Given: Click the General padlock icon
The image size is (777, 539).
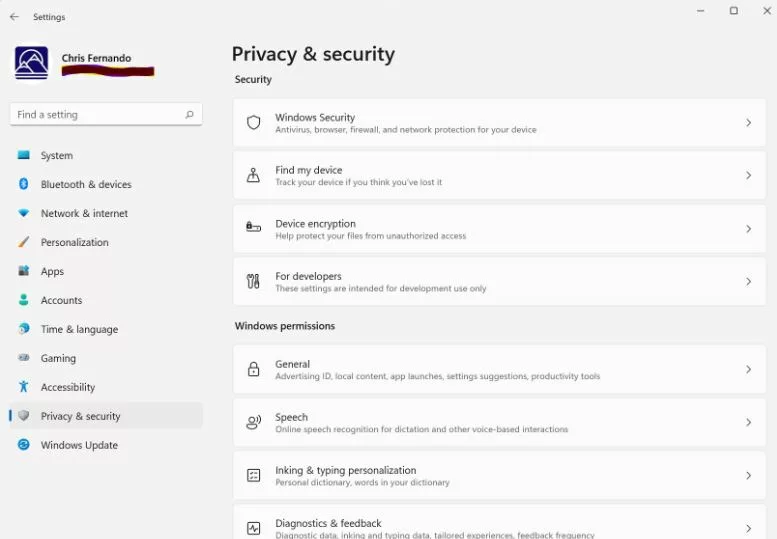Looking at the screenshot, I should point(253,369).
